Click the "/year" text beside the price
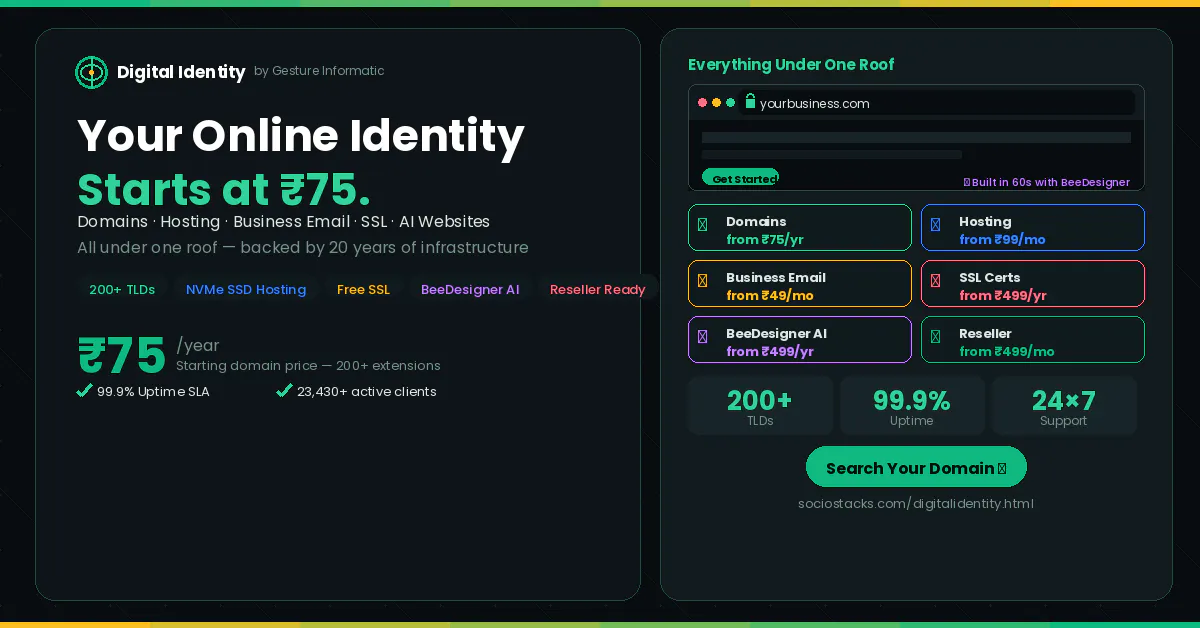Image resolution: width=1200 pixels, height=628 pixels. tap(198, 345)
